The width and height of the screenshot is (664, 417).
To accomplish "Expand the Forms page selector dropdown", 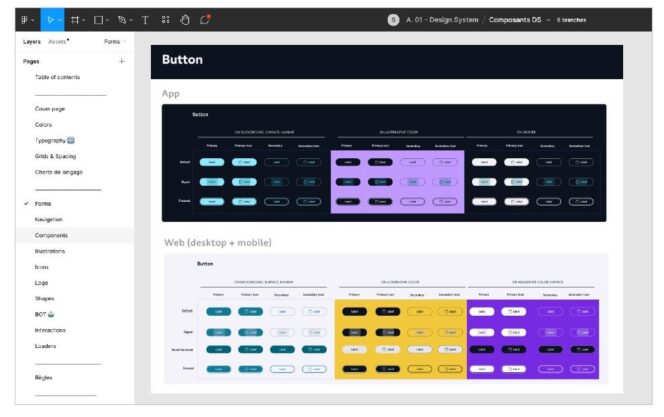I will point(113,42).
